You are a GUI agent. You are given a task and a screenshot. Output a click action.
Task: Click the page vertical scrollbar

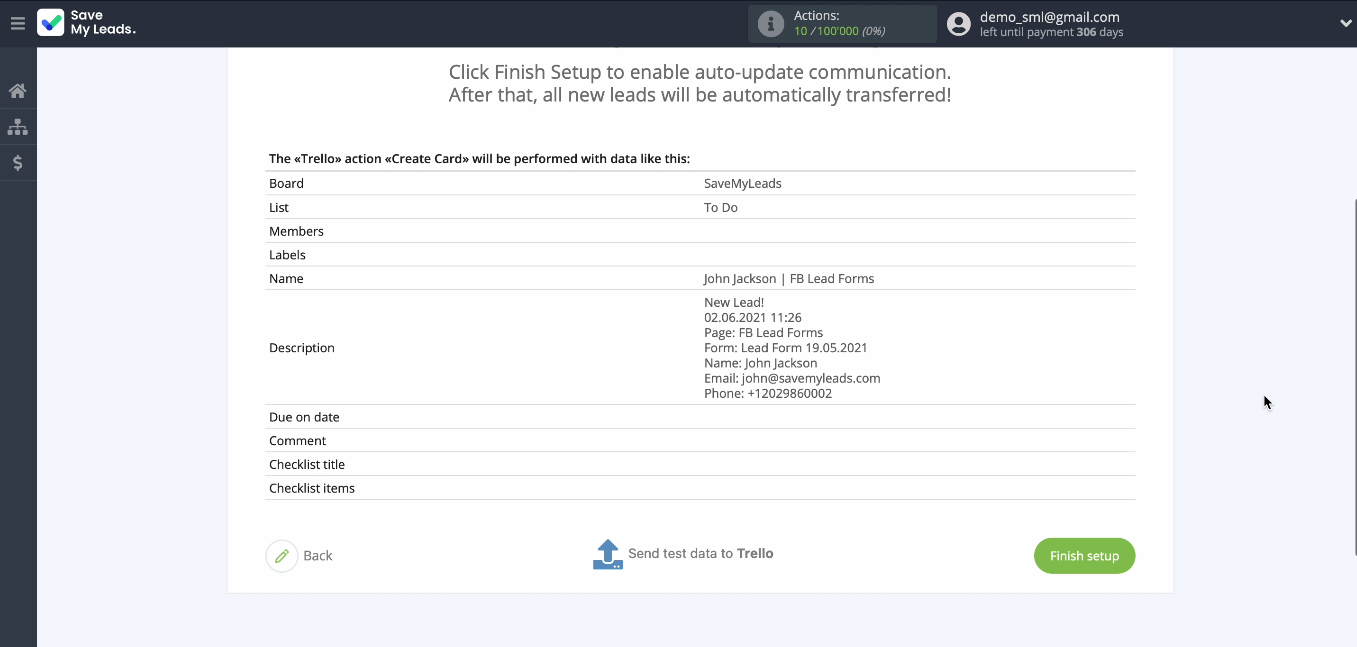click(1354, 377)
